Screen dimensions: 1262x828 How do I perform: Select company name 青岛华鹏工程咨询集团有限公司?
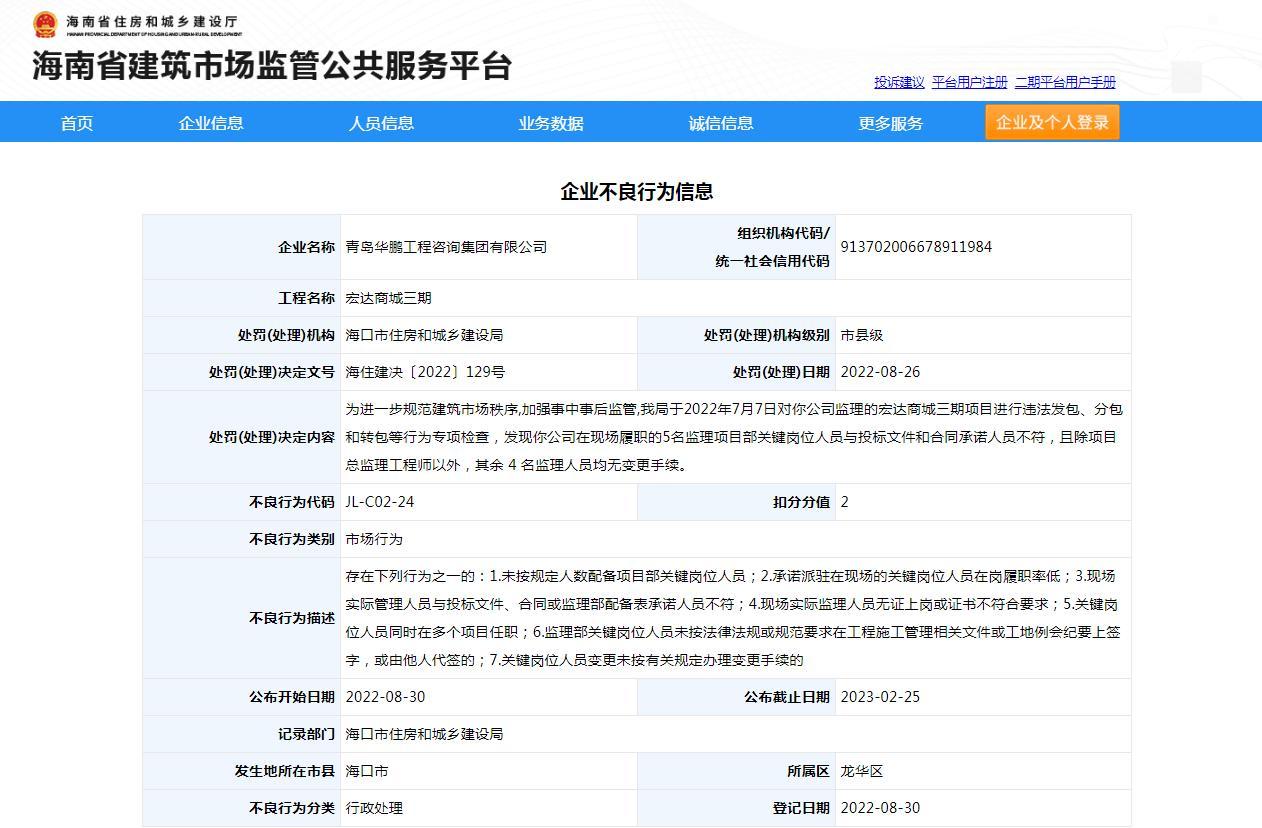coord(446,247)
